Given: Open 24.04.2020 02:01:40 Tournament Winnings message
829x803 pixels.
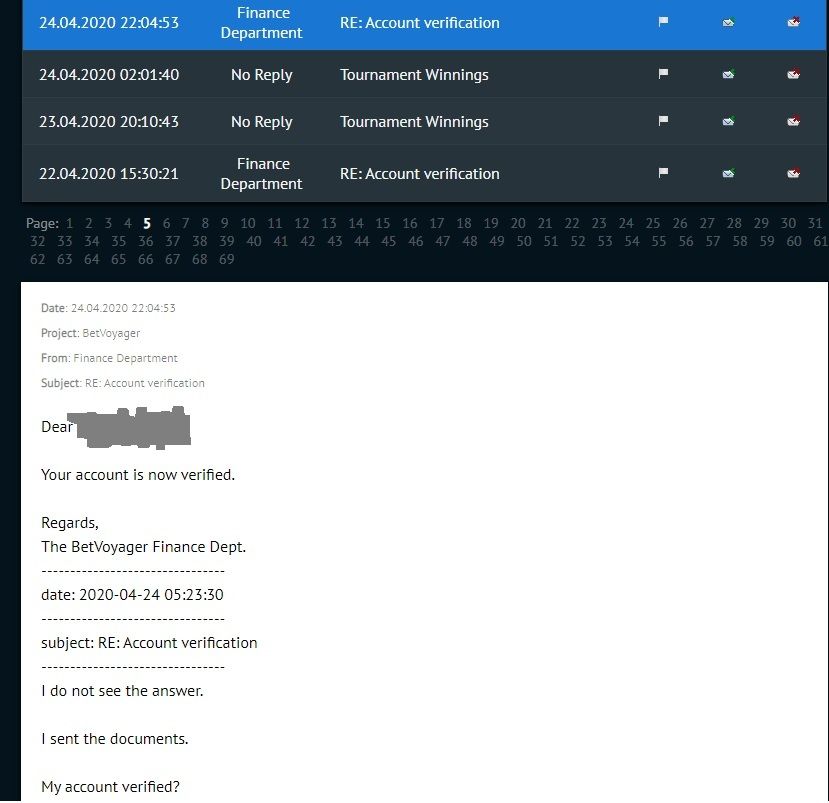Looking at the screenshot, I should pos(414,75).
